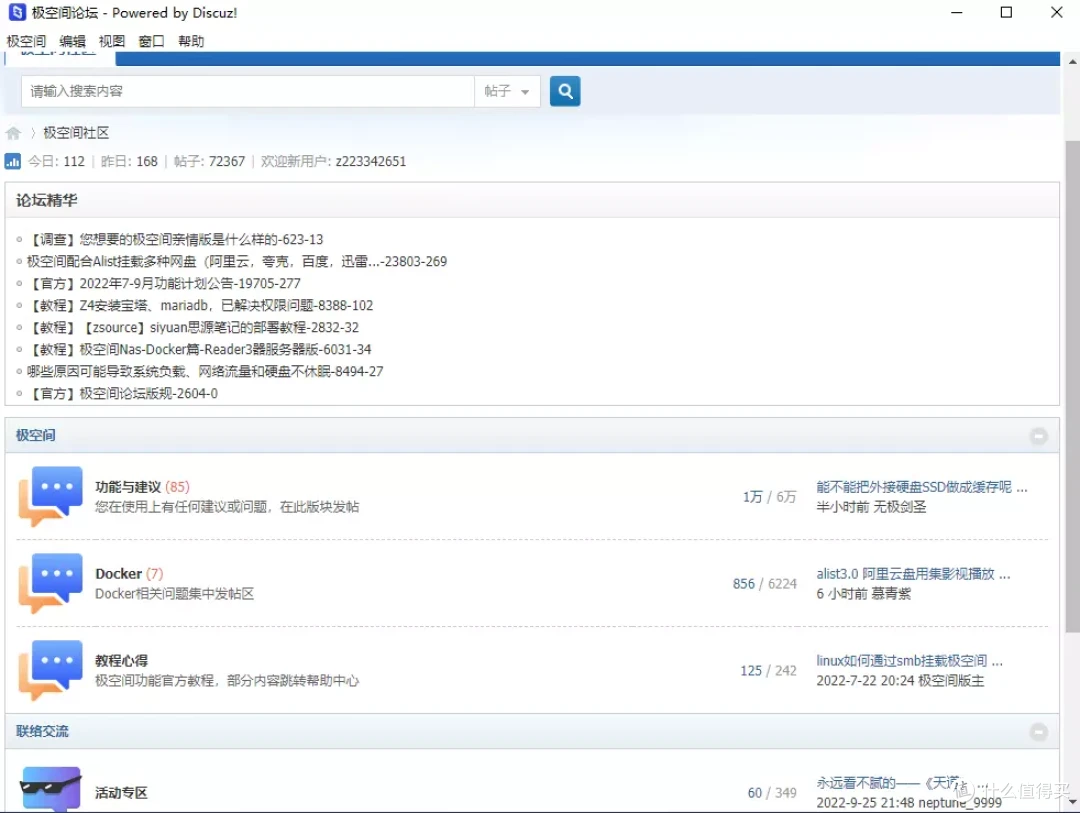Maximize the 极空间论坛 window
1080x813 pixels.
point(1006,12)
